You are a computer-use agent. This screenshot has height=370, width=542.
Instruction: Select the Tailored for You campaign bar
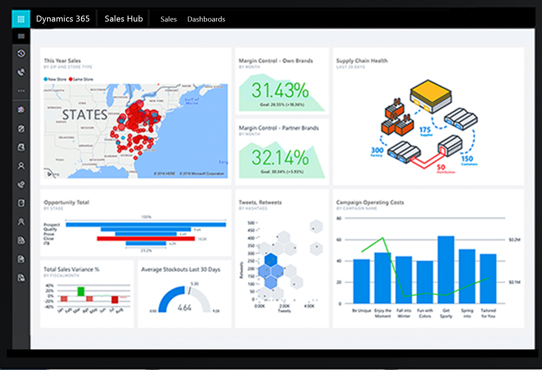click(x=488, y=279)
